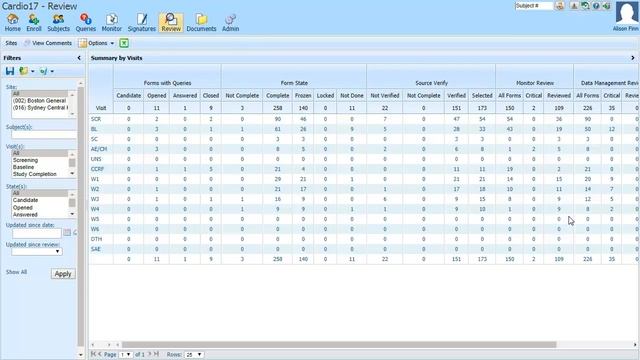Go to the Home module

[x=12, y=22]
